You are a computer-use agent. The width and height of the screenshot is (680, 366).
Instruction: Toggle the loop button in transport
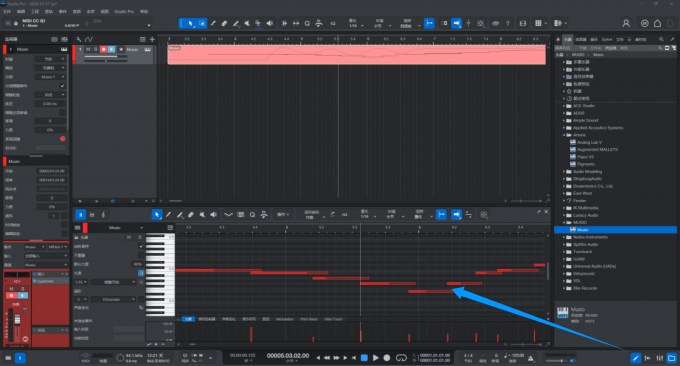pos(402,358)
